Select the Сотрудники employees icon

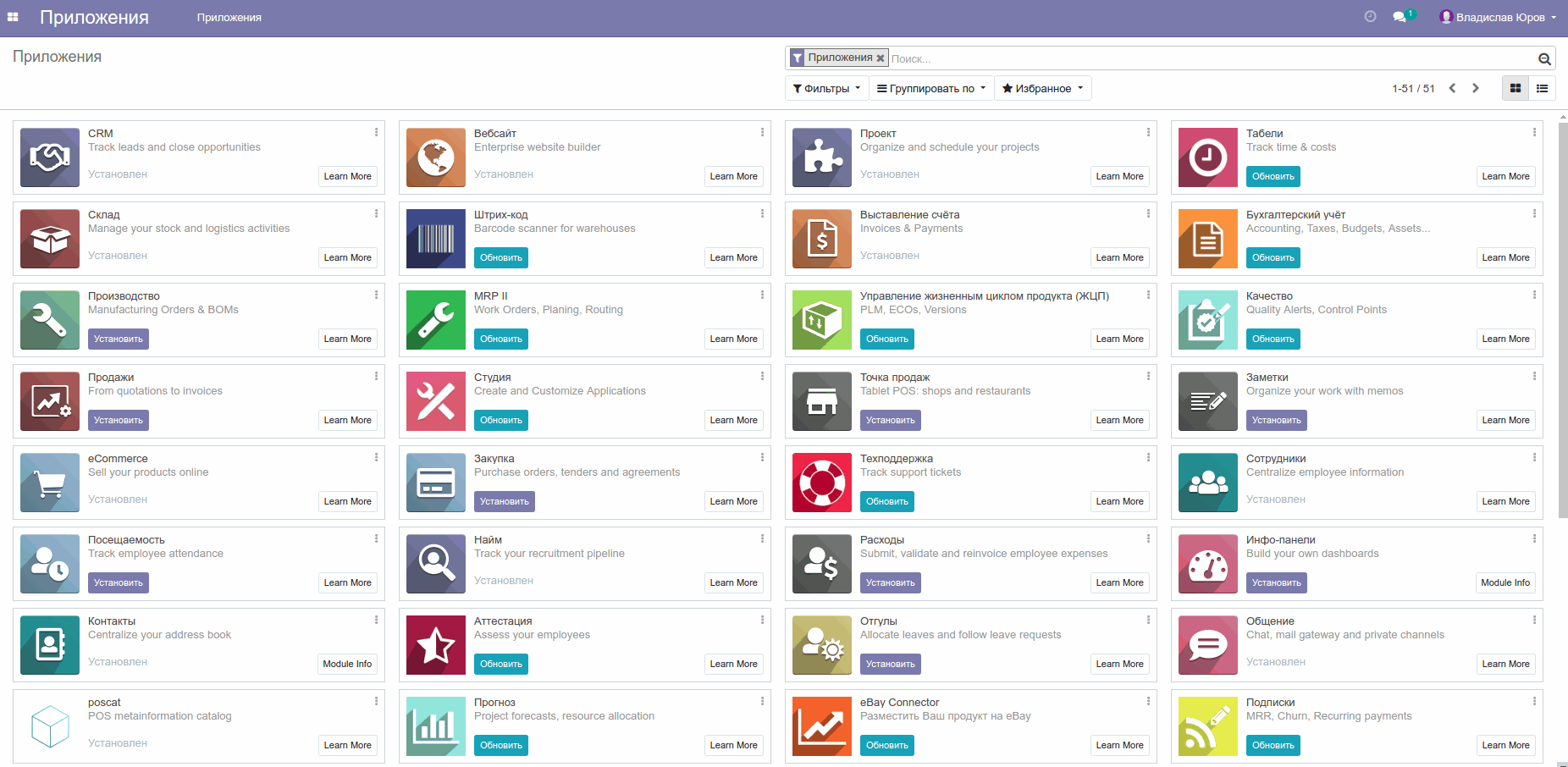click(1206, 483)
